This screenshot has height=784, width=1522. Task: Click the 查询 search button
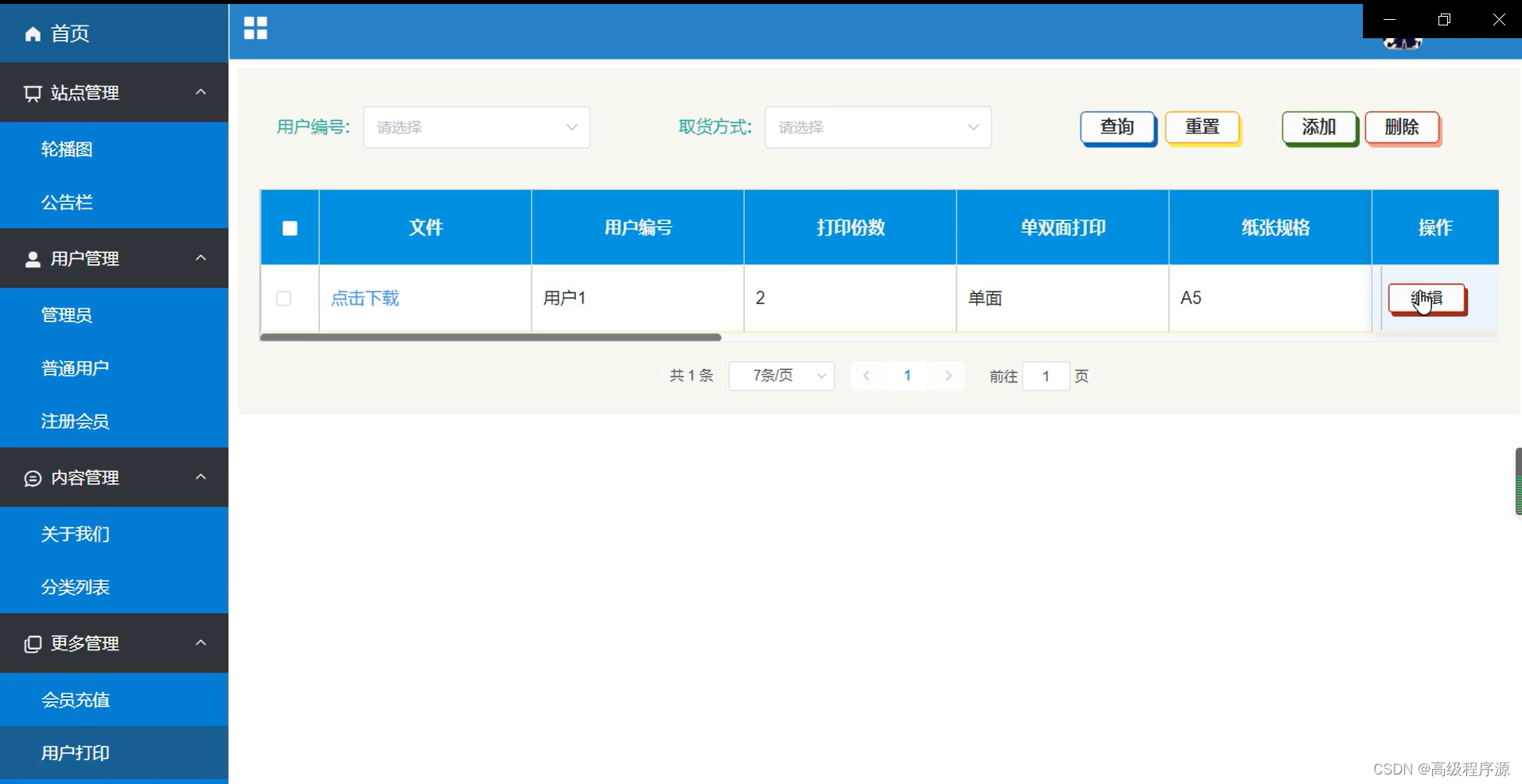point(1117,127)
